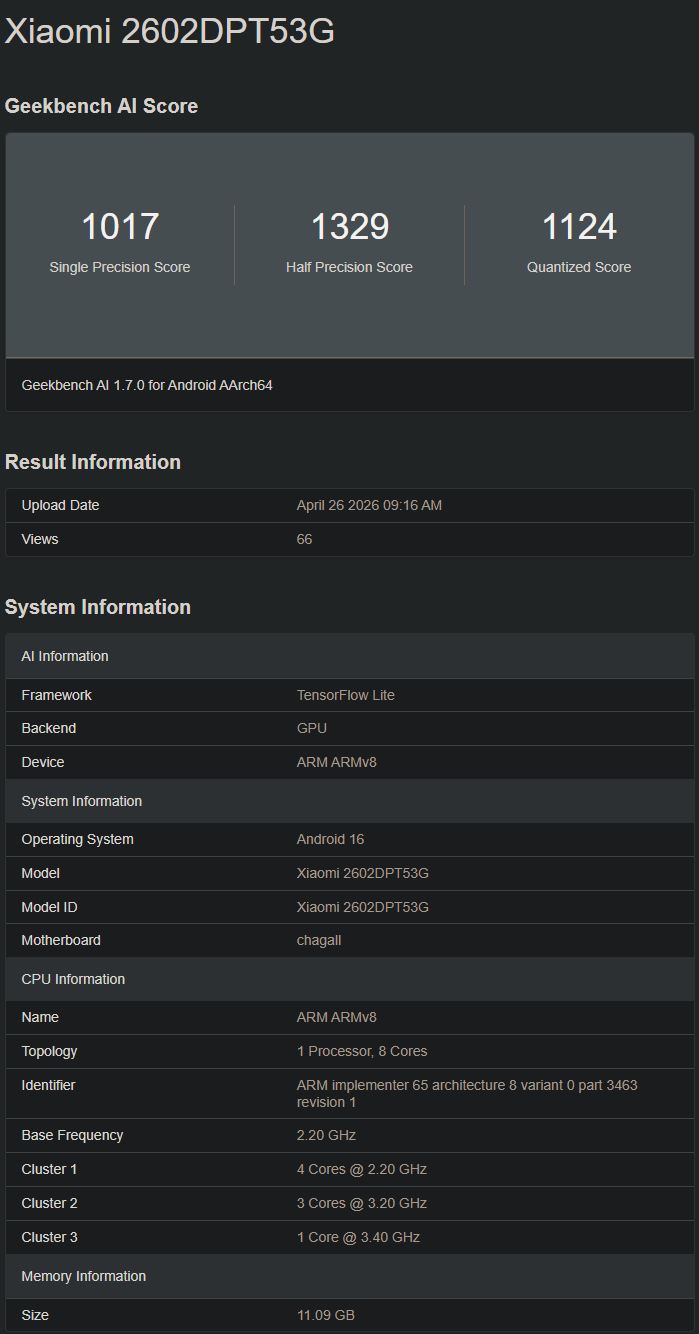The image size is (699, 1334).
Task: Click the AI Information section header
Action: coord(65,656)
